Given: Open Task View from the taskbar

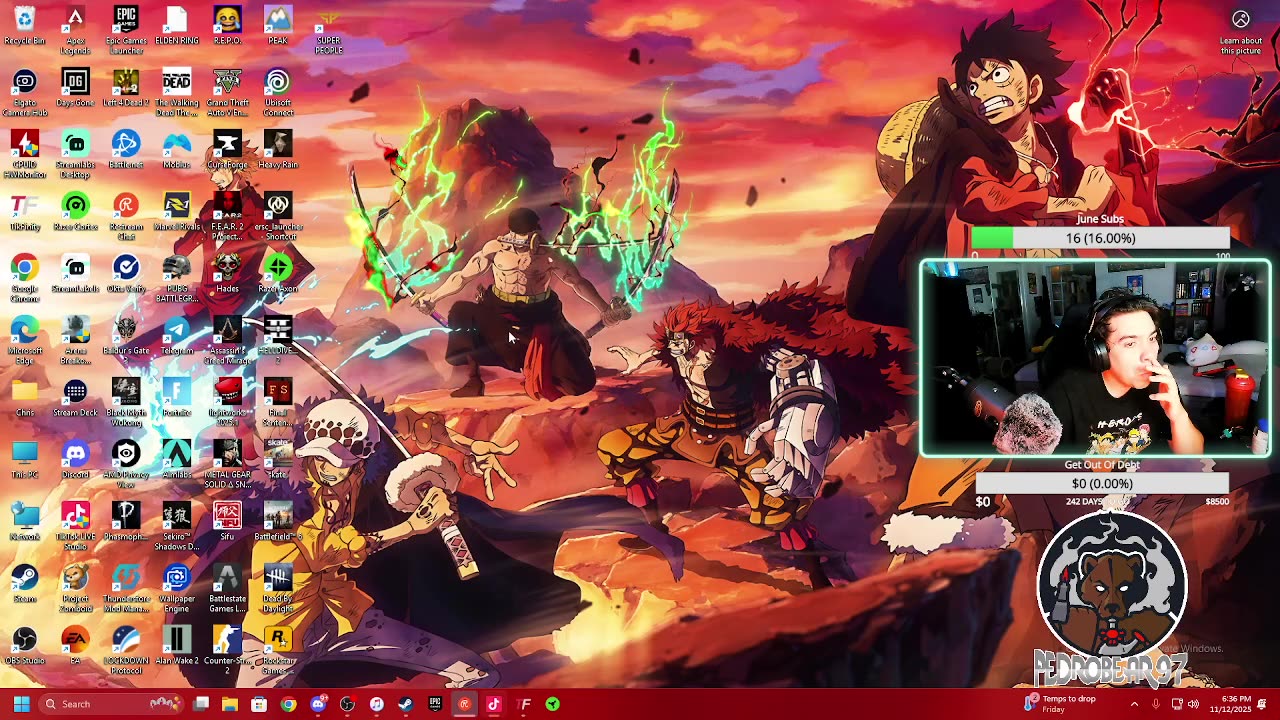Looking at the screenshot, I should pyautogui.click(x=201, y=704).
